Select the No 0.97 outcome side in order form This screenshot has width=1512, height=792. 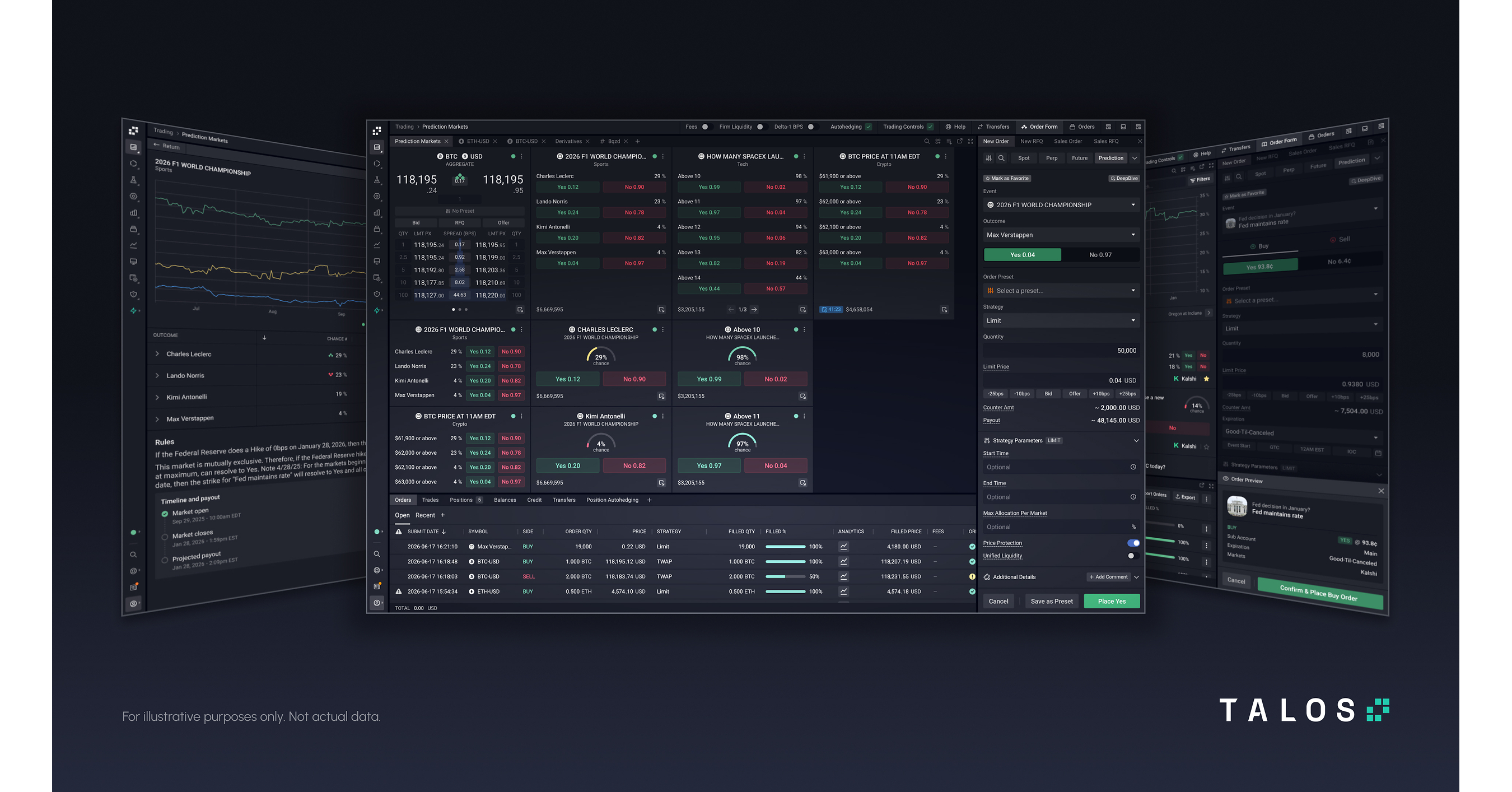1100,255
